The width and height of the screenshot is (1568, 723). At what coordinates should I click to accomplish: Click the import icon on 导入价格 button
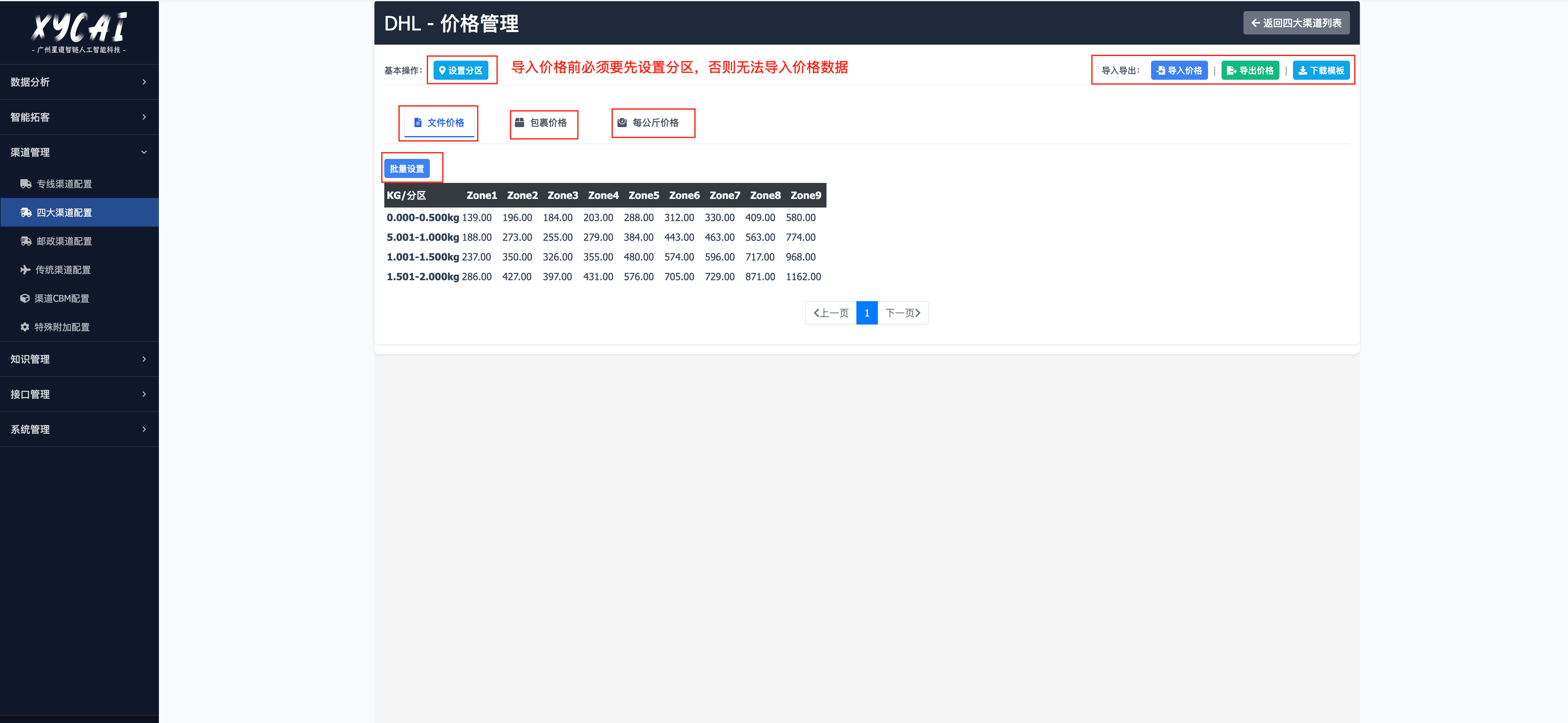click(x=1161, y=71)
